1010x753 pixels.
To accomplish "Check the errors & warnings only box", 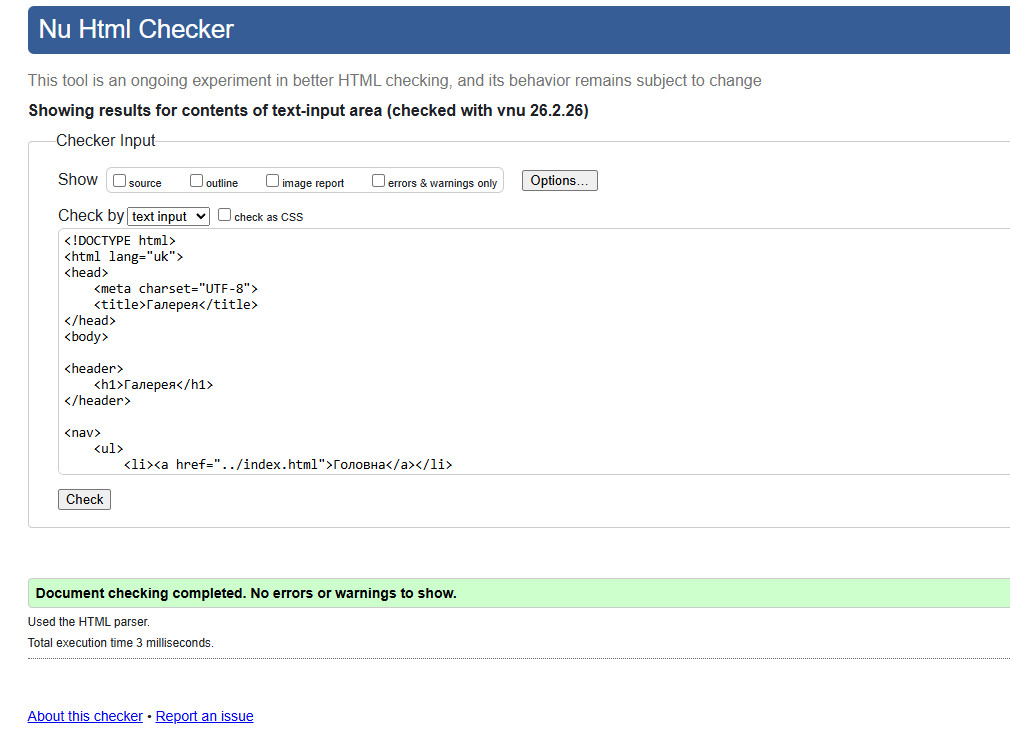I will (379, 181).
